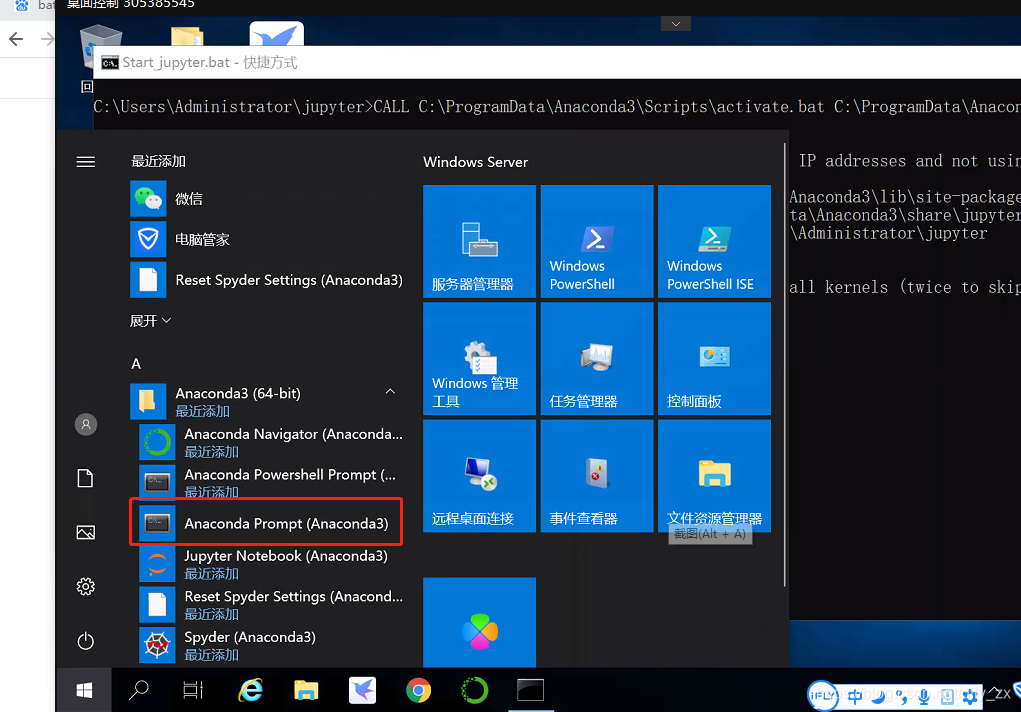Toggle the 中 Chinese input mode indicator
The width and height of the screenshot is (1021, 712).
(855, 696)
